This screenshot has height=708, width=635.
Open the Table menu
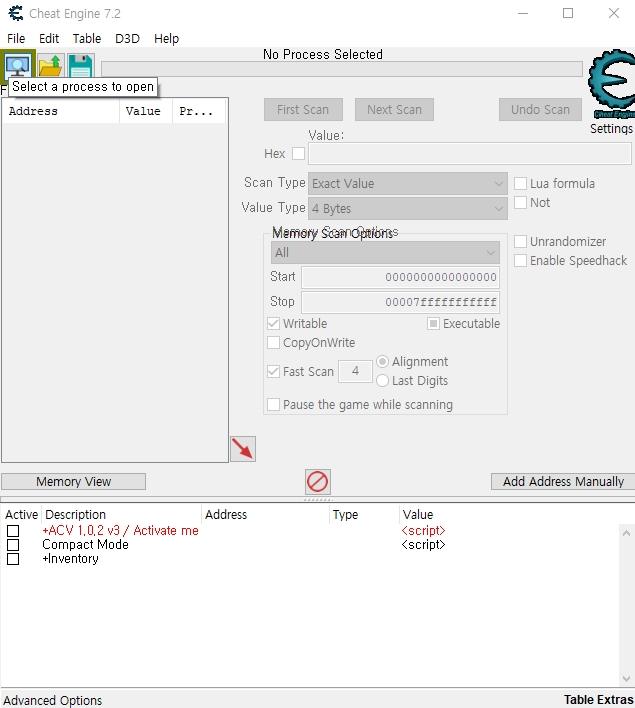[x=87, y=39]
